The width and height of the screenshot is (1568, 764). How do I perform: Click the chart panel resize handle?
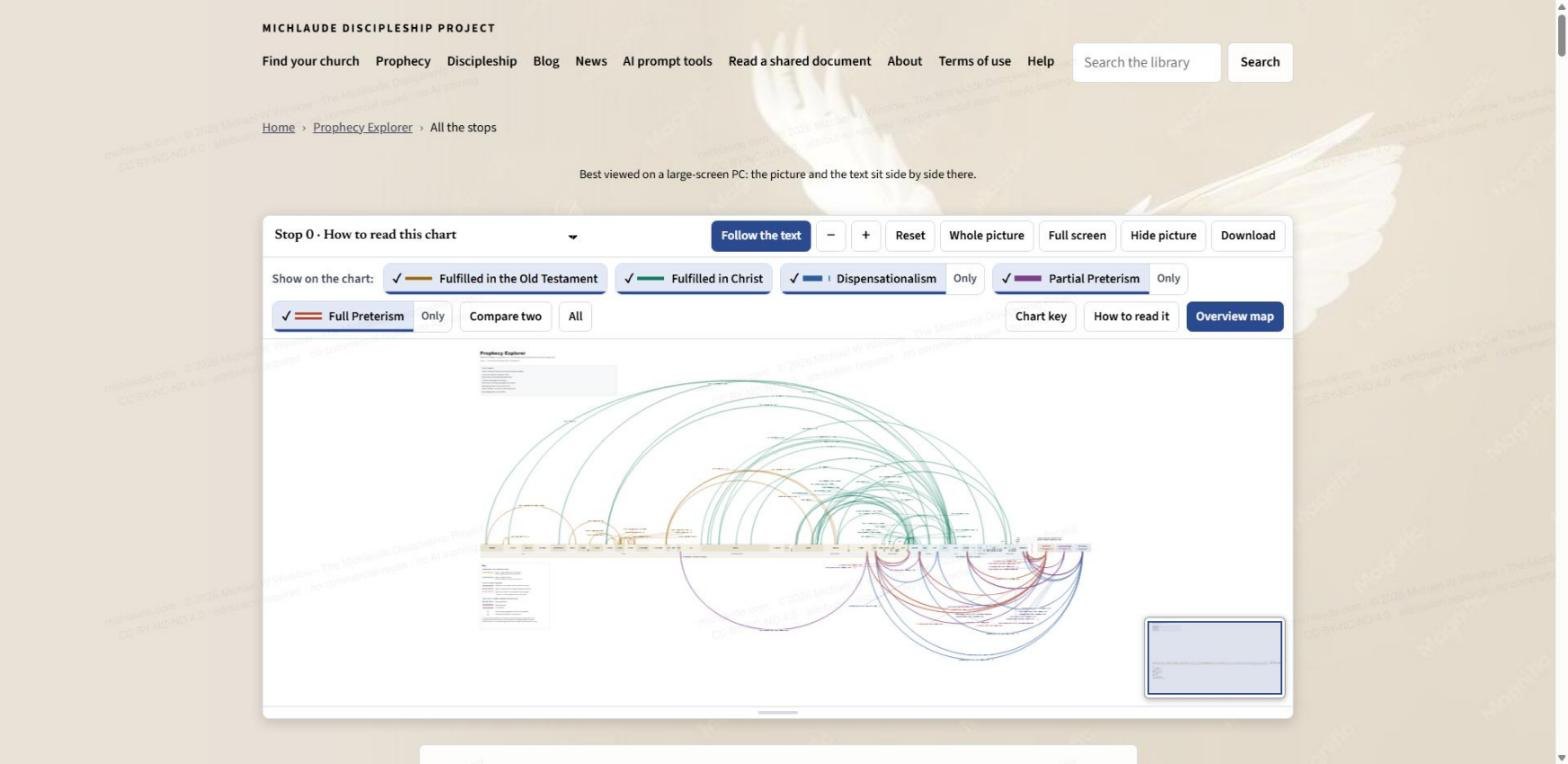(778, 712)
